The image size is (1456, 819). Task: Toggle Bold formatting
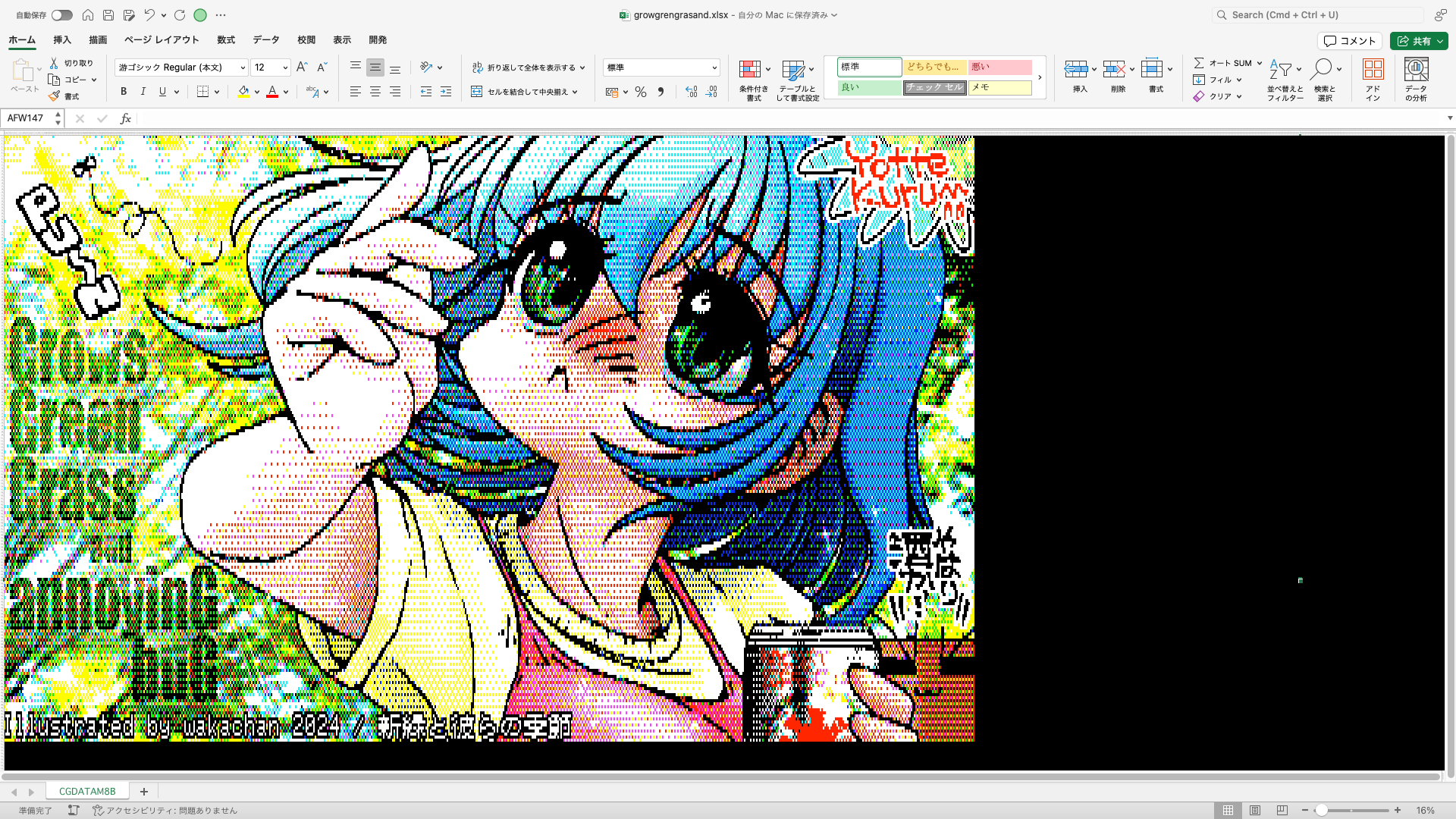pyautogui.click(x=124, y=92)
